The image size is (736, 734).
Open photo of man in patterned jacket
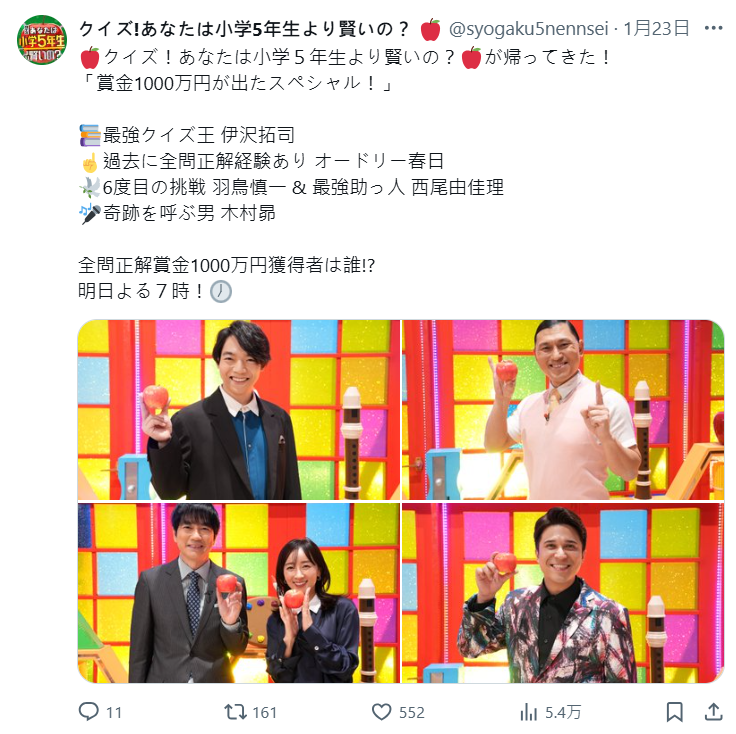click(563, 593)
